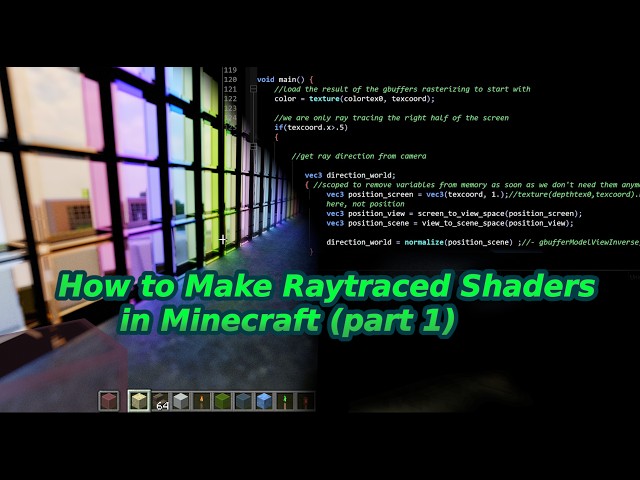The image size is (640, 480).
Task: Click the '//load the result of the gbuffers' comment
Action: (x=402, y=89)
